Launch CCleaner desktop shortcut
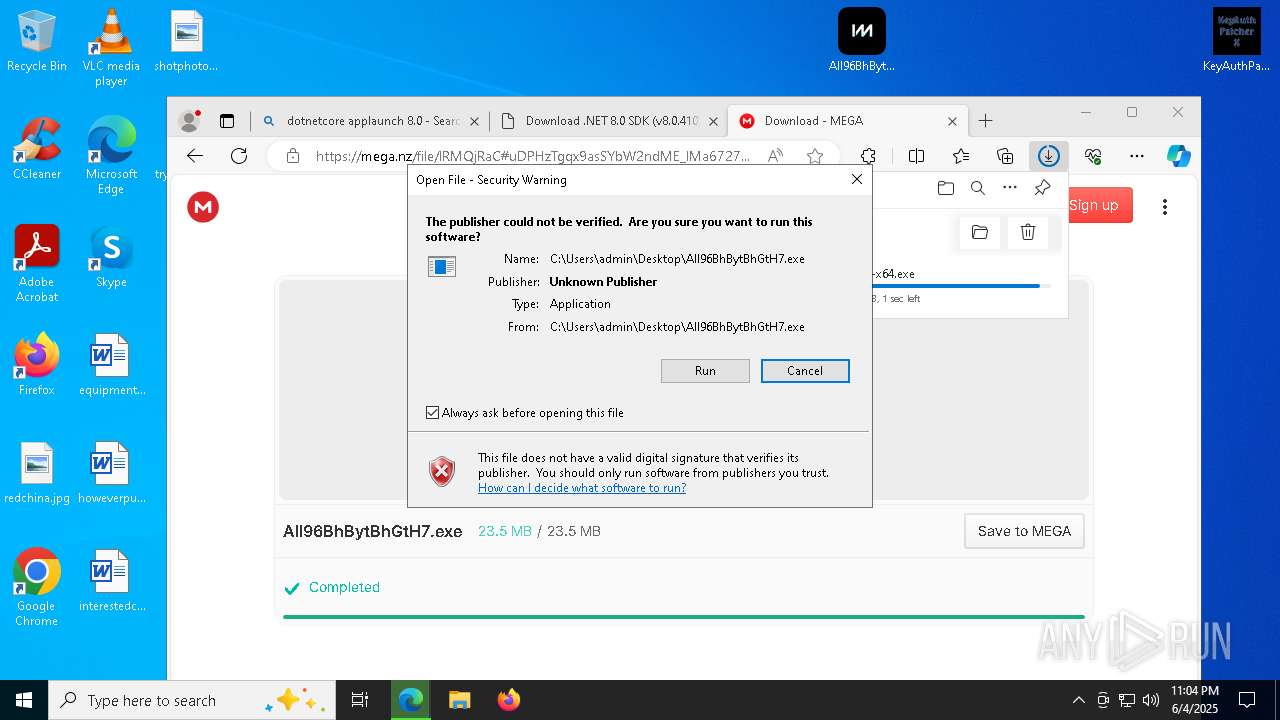The height and width of the screenshot is (720, 1280). pyautogui.click(x=37, y=150)
